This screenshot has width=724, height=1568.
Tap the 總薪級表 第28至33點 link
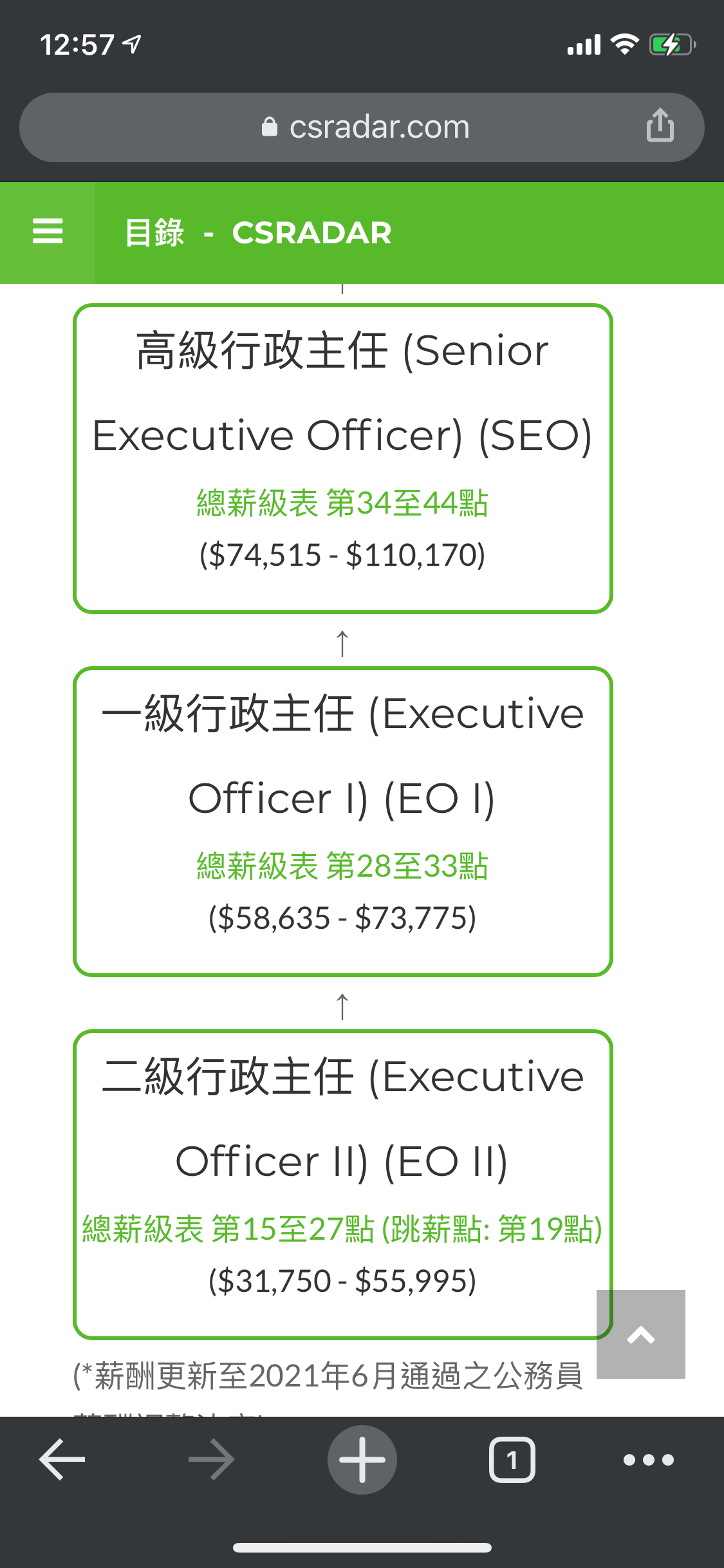point(342,866)
